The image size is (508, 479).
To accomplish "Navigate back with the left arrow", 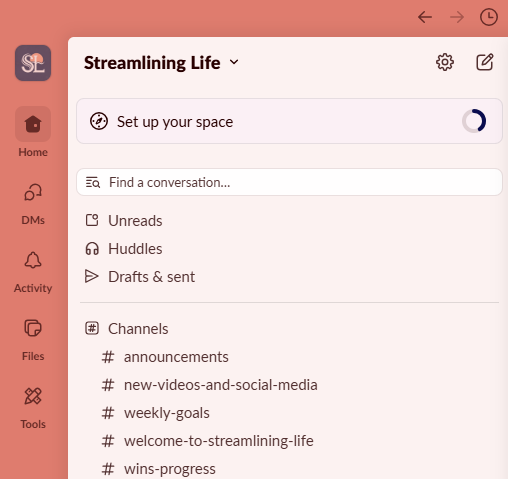I will coord(425,17).
